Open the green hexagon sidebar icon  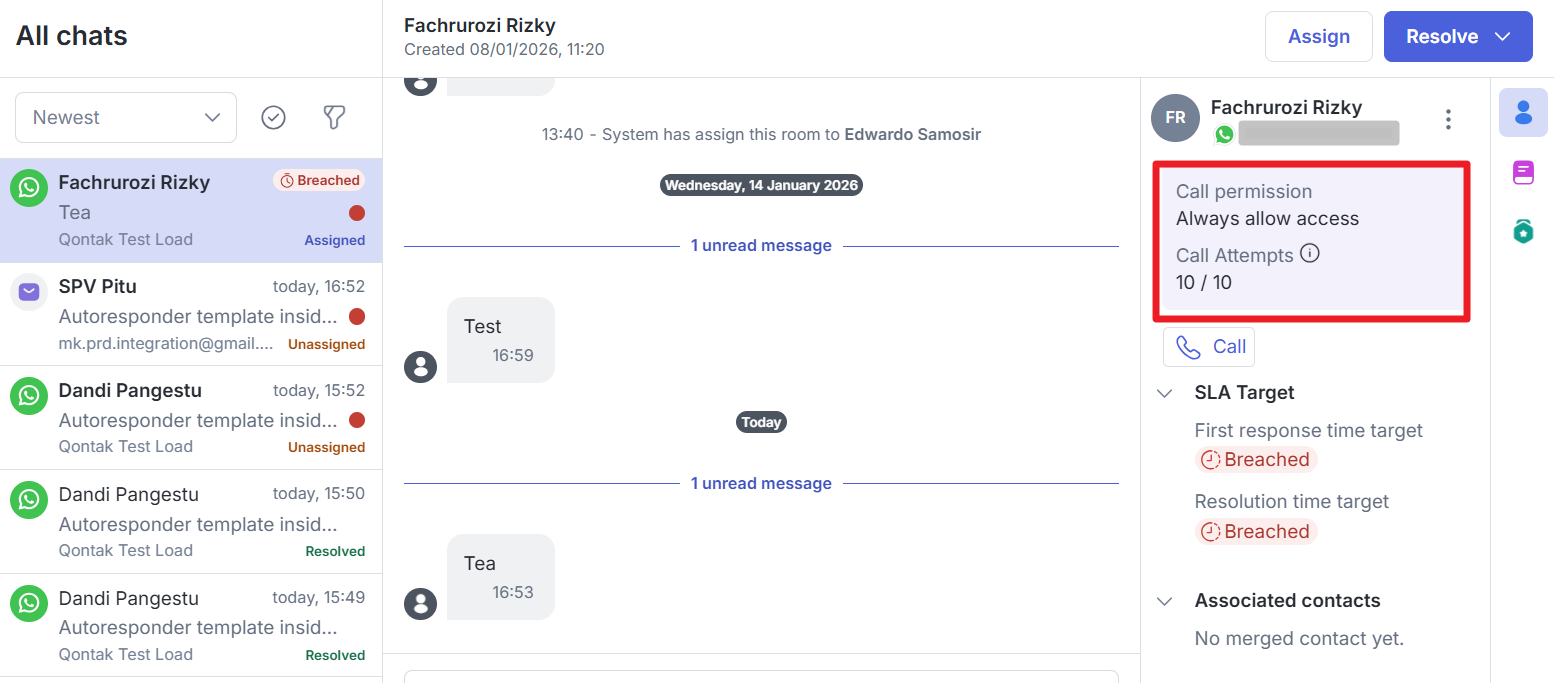(x=1523, y=232)
